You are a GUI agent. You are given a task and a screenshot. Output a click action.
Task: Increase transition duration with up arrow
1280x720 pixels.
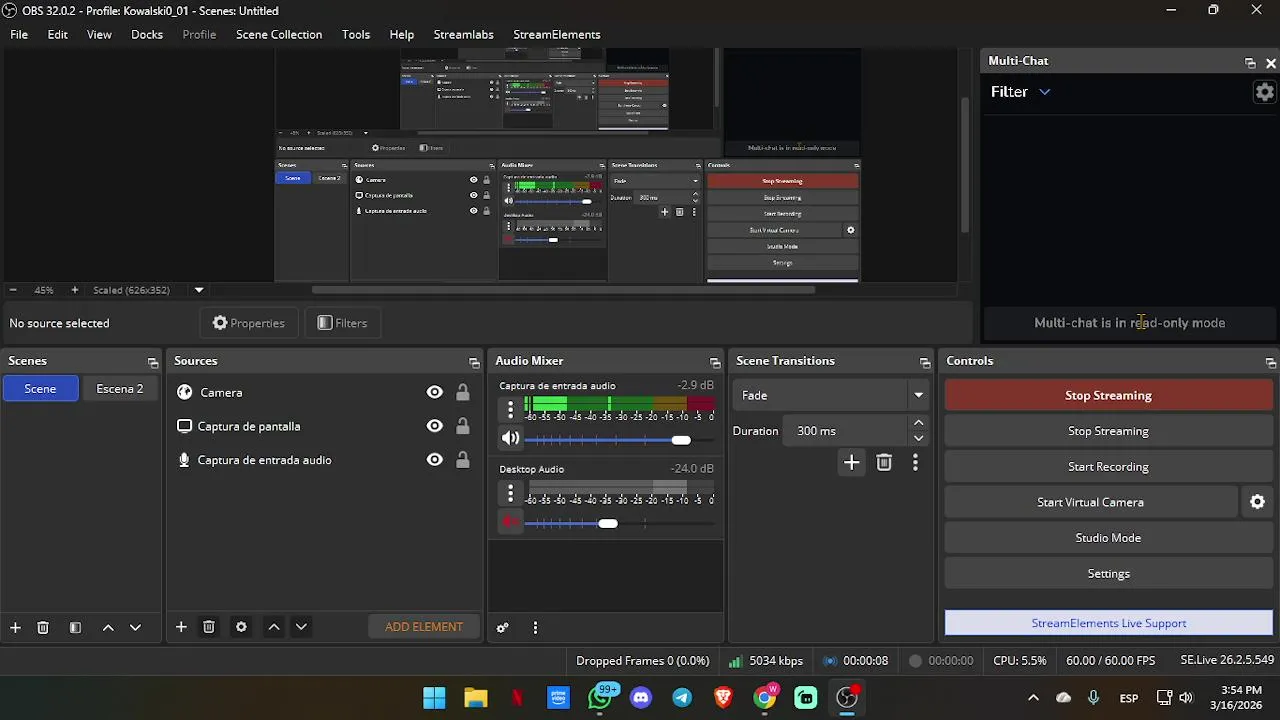tap(918, 424)
